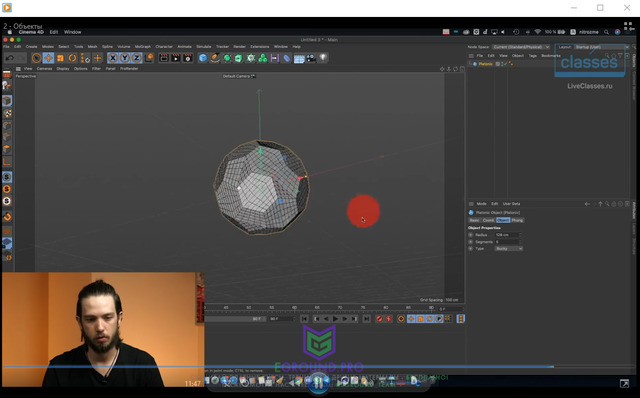Toggle Y axis lock
The width and height of the screenshot is (640, 398).
tap(124, 58)
